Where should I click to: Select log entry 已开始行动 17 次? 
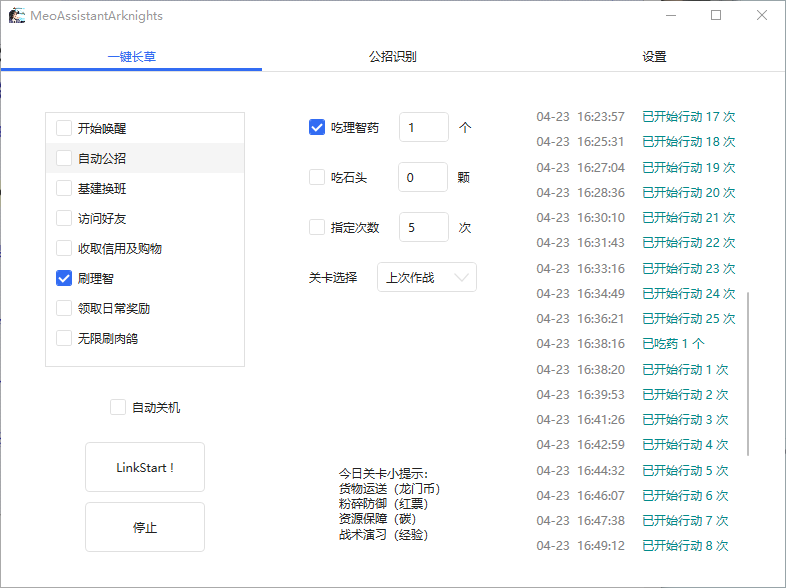[689, 117]
